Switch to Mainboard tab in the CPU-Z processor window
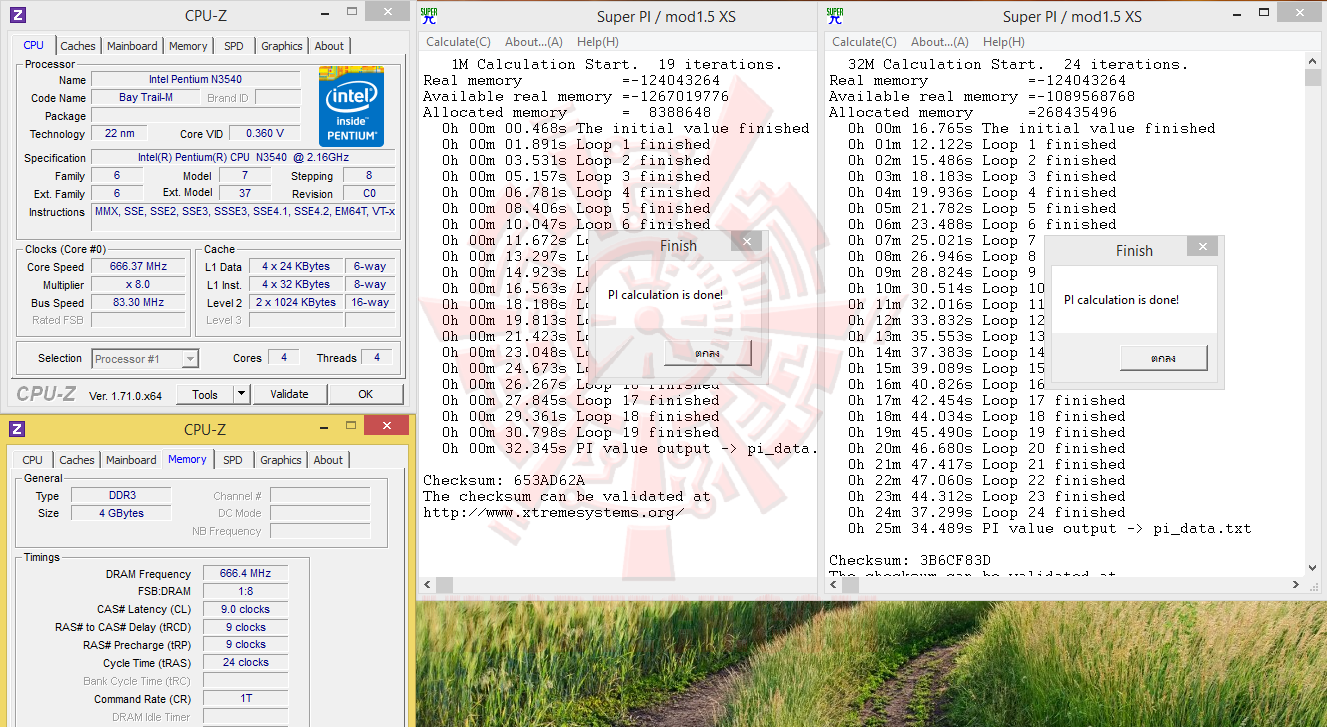Screen dimensions: 1327x727 point(132,46)
